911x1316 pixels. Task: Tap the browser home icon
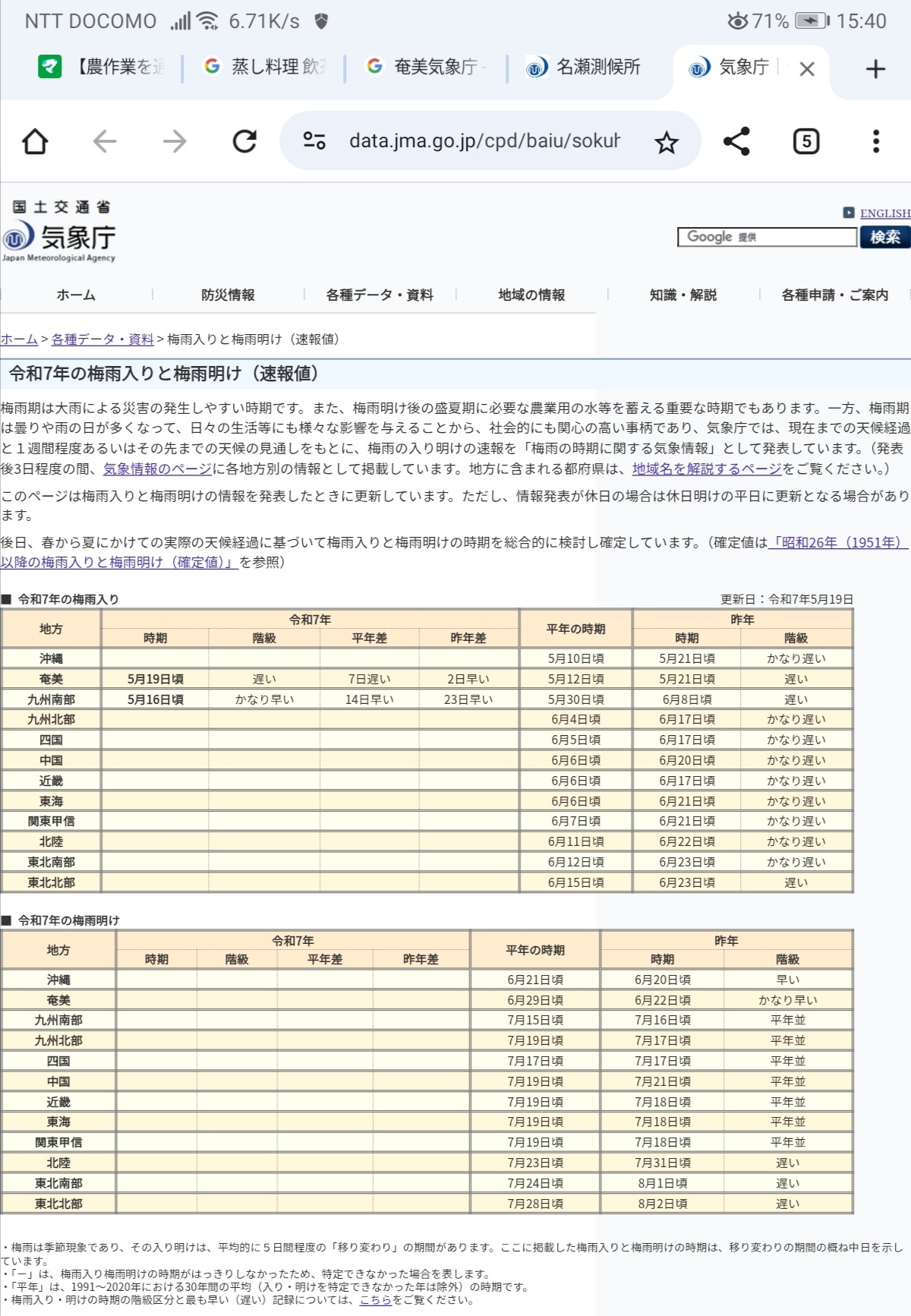(x=36, y=141)
